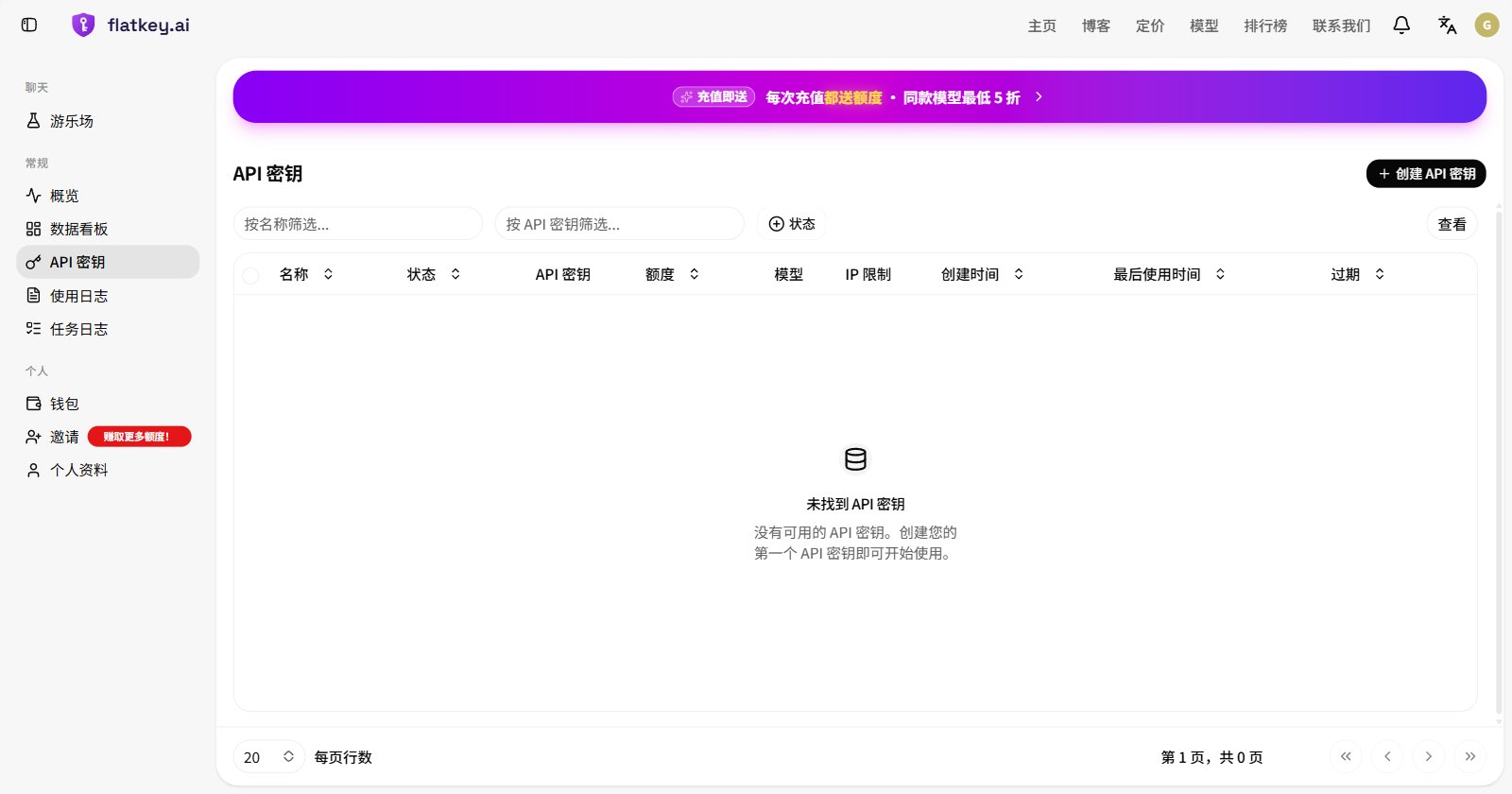This screenshot has width=1512, height=794.
Task: Click the API 密钥 column header
Action: 563,274
